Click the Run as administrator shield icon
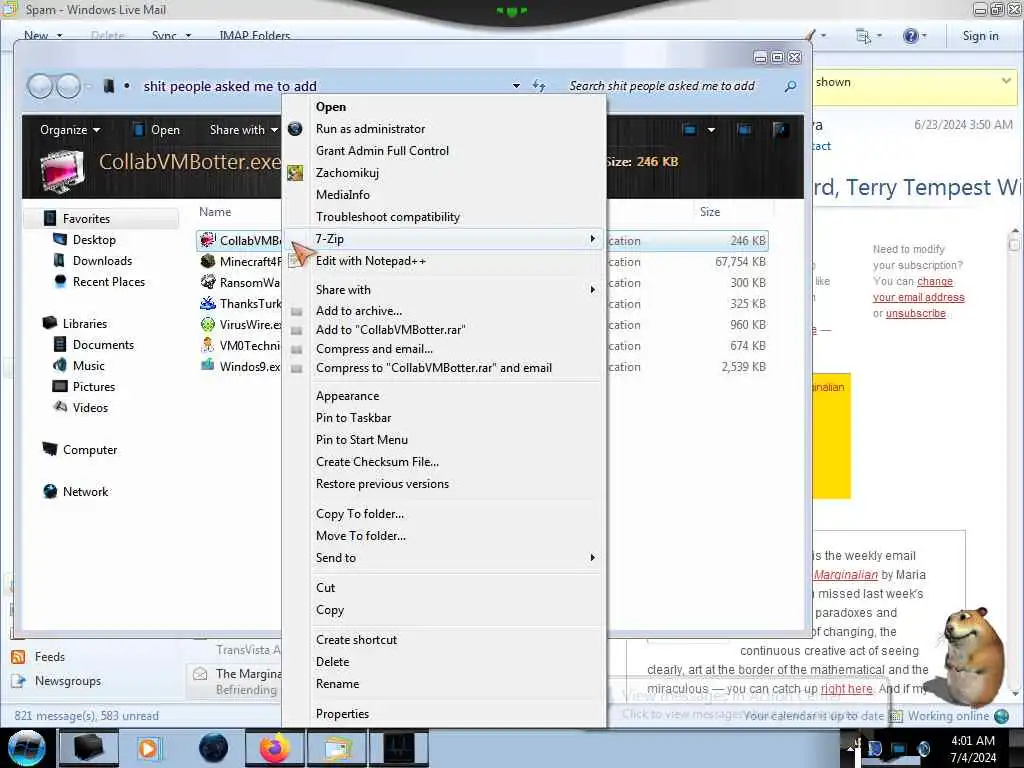This screenshot has width=1024, height=768. (x=295, y=129)
